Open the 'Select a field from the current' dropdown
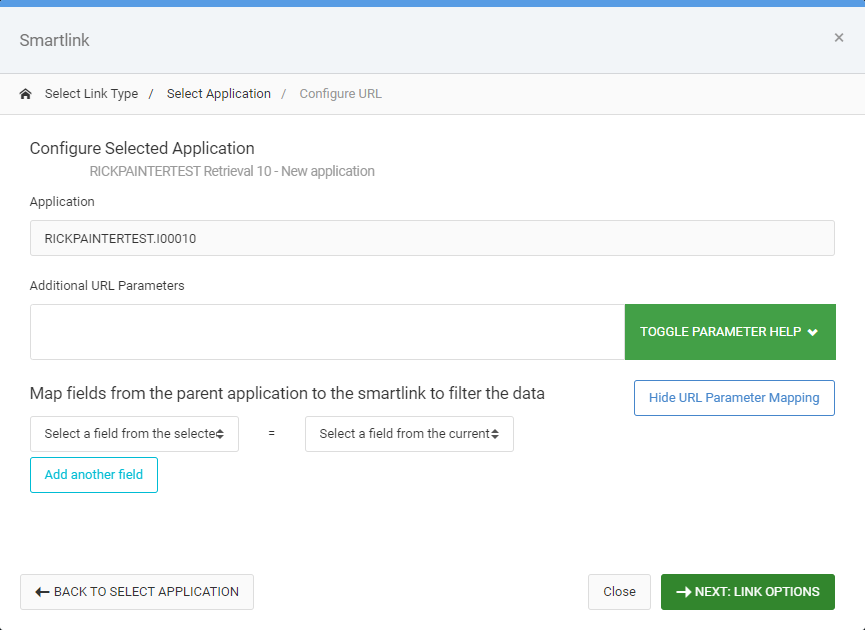The image size is (865, 630). [x=409, y=434]
